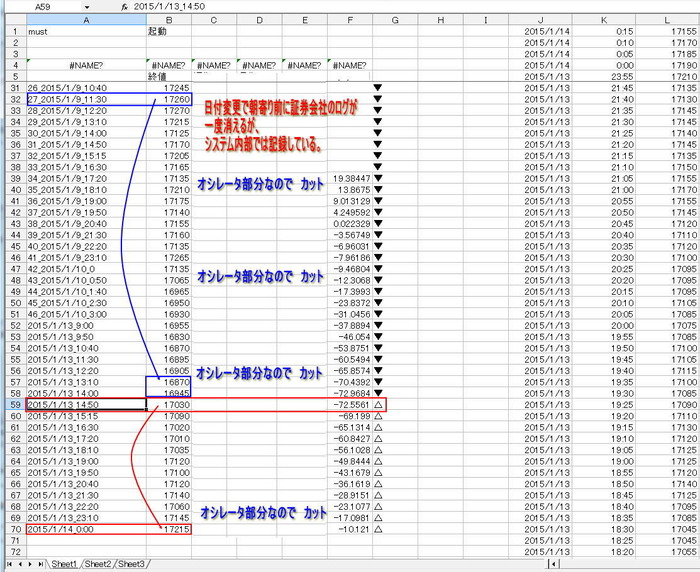Select column C header
Screen dimensions: 700x572
tap(214, 20)
